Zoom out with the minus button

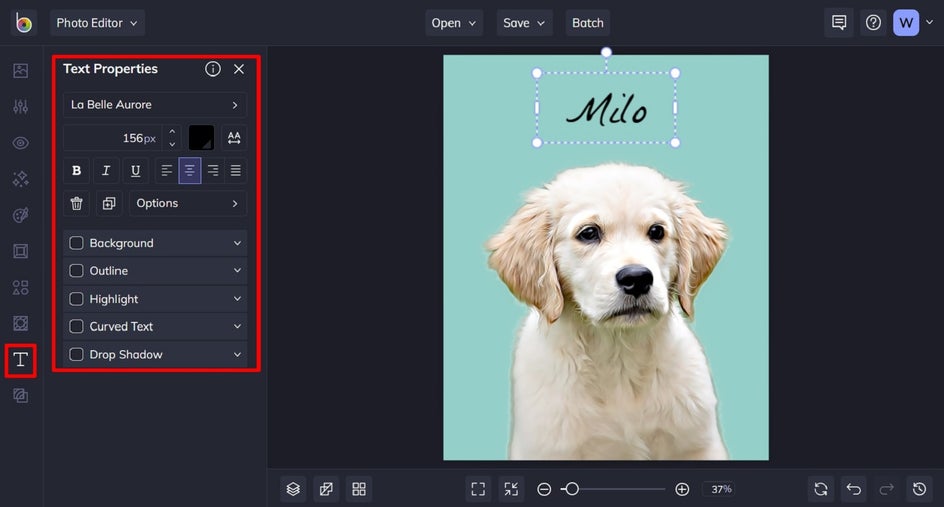pos(544,490)
